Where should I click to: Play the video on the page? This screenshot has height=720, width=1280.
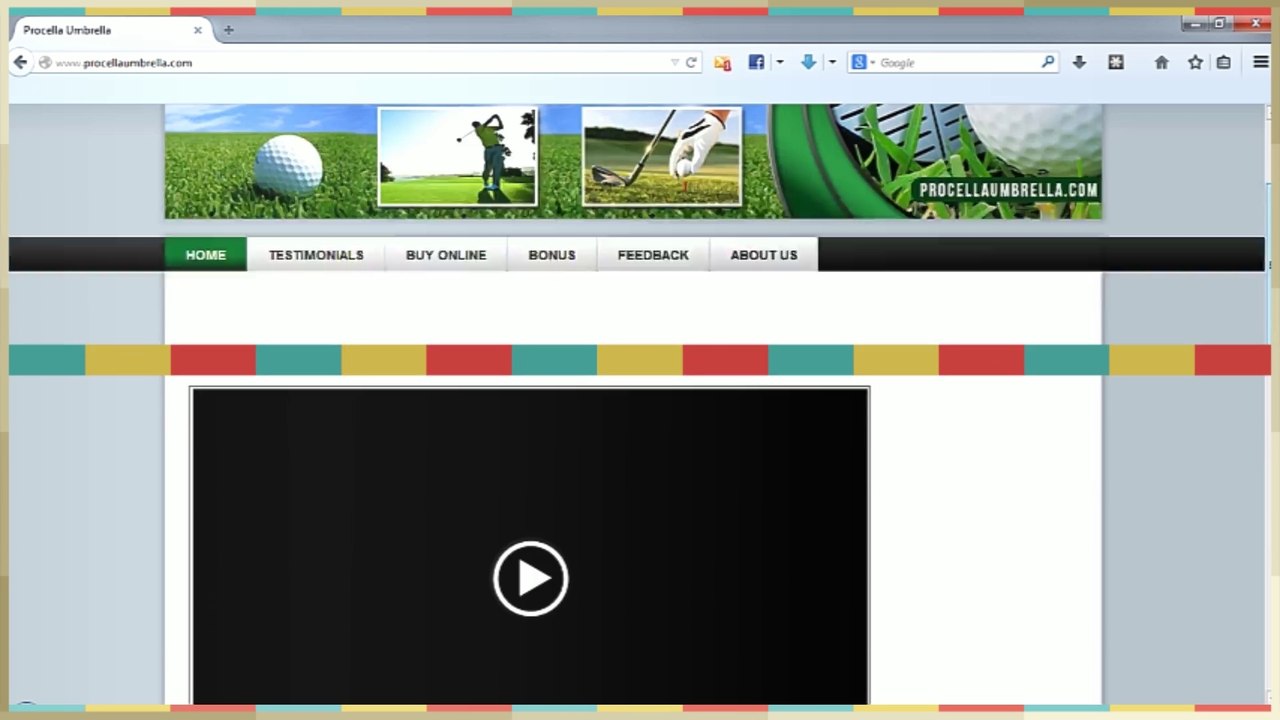[530, 578]
